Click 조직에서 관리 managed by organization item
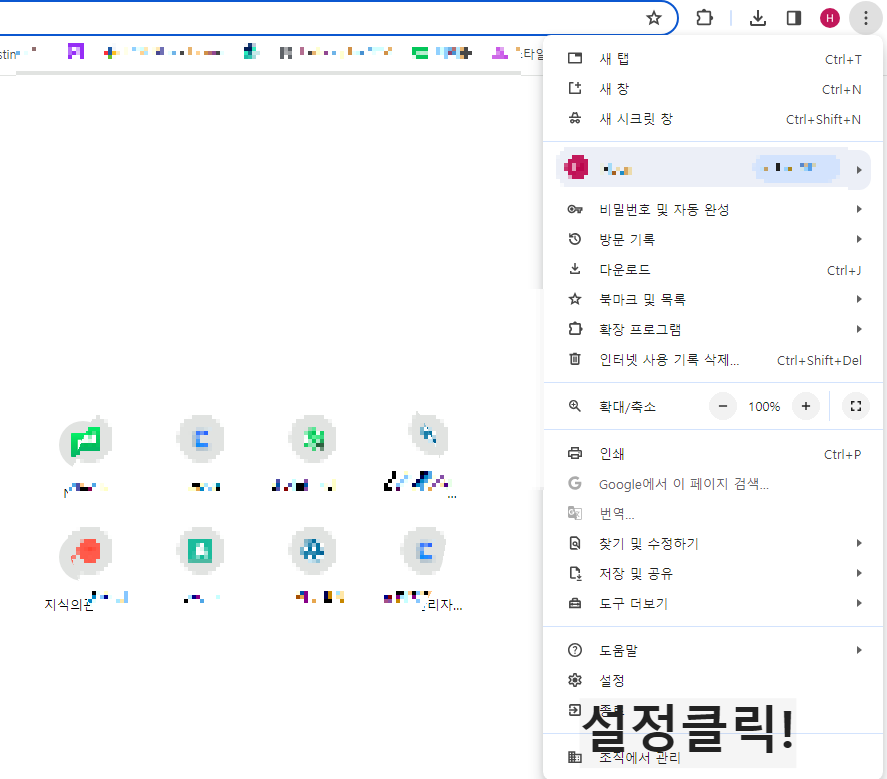Image resolution: width=887 pixels, height=779 pixels. 714,757
